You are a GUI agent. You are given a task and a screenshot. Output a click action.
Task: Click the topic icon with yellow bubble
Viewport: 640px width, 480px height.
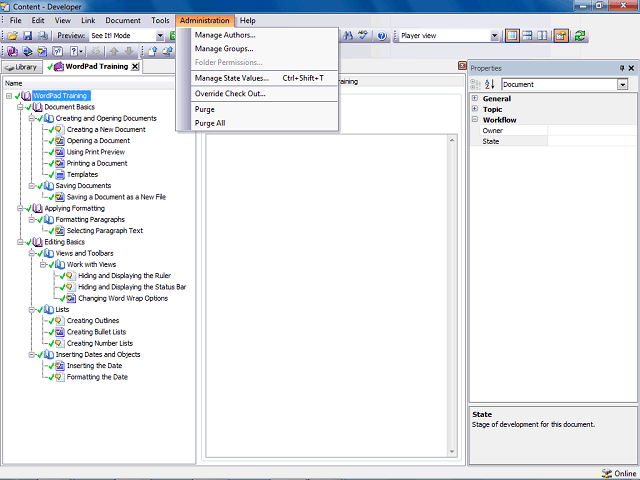click(x=42, y=51)
